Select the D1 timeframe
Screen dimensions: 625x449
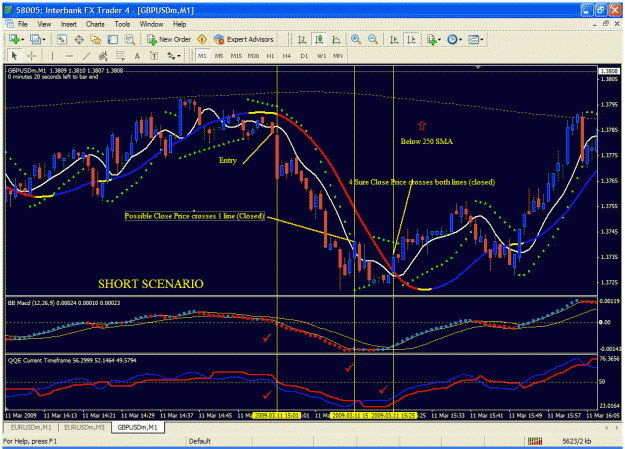click(304, 56)
